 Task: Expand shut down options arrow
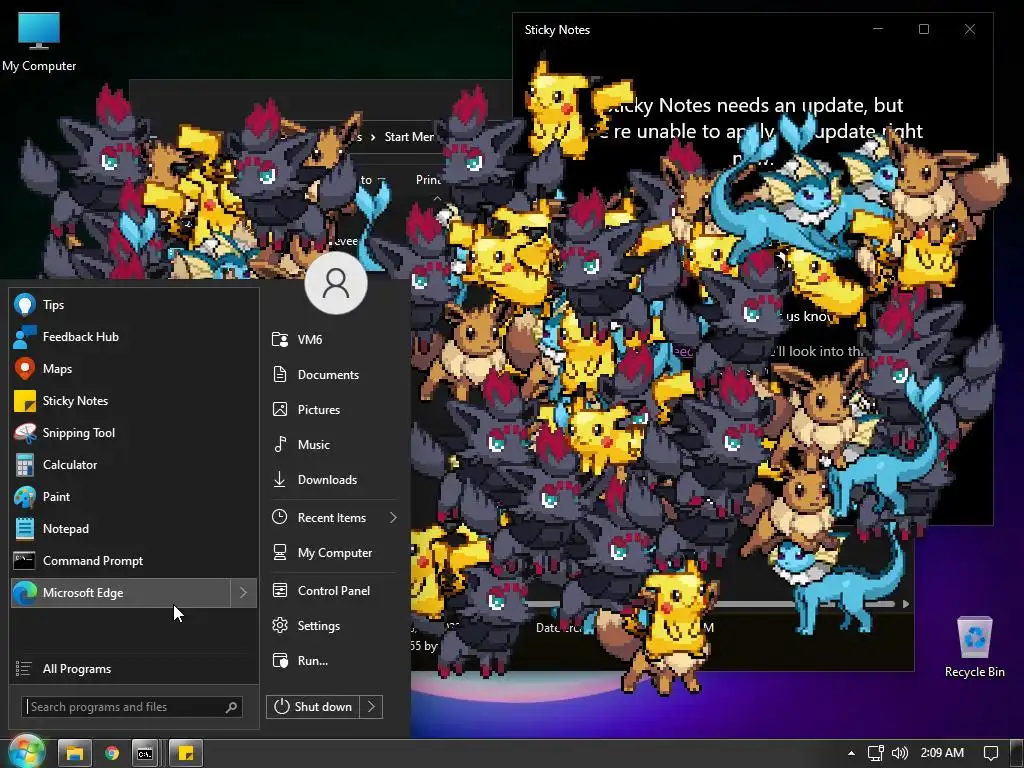point(371,707)
